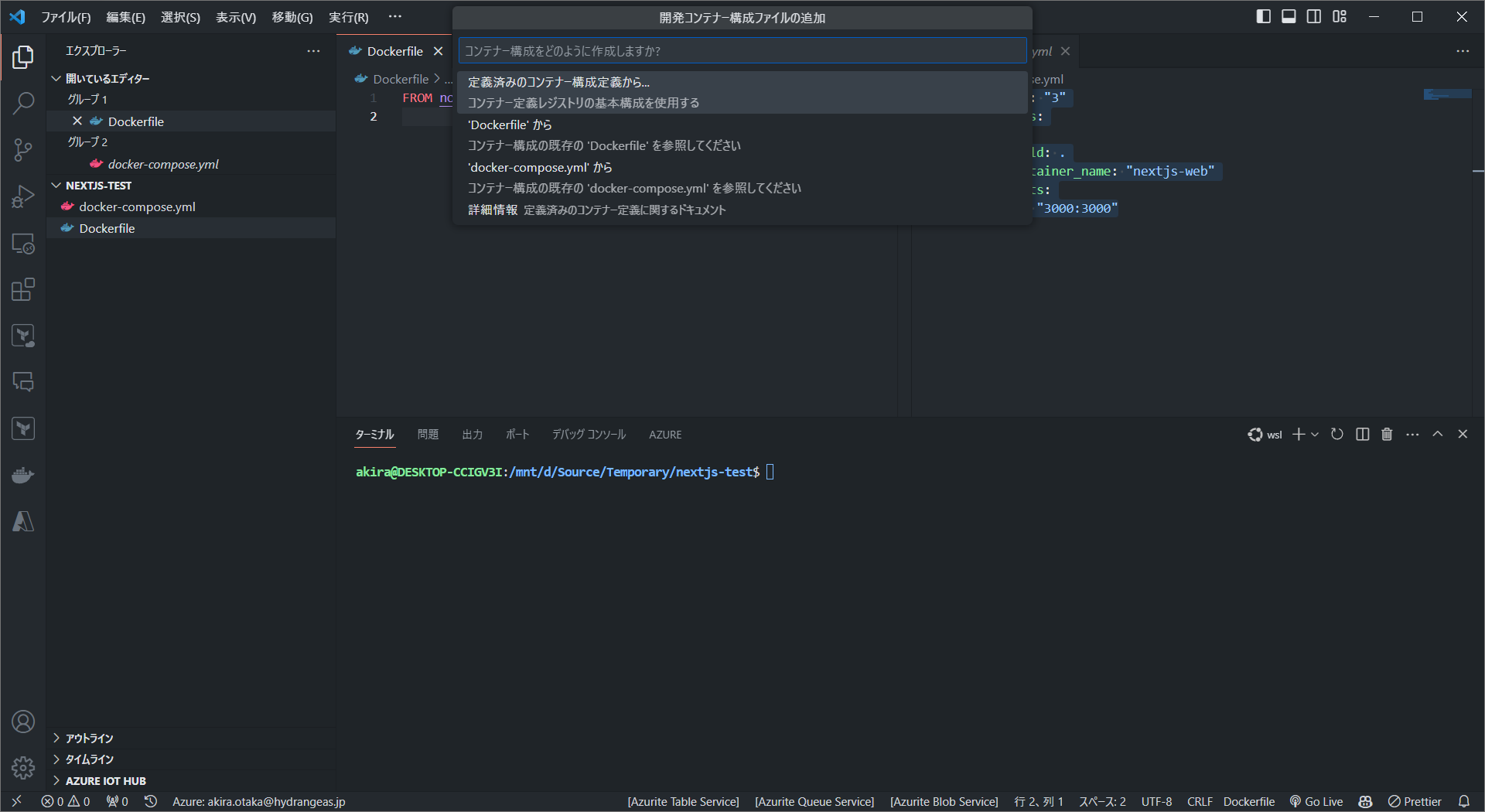Toggle primary side bar visibility
This screenshot has width=1485, height=812.
(1264, 17)
